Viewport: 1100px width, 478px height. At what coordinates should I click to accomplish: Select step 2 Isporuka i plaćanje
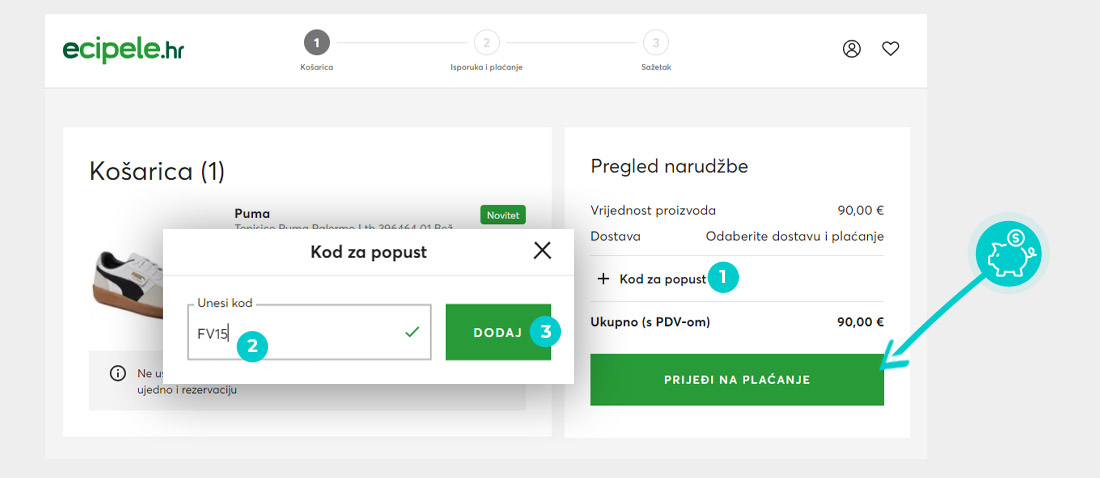(x=486, y=43)
